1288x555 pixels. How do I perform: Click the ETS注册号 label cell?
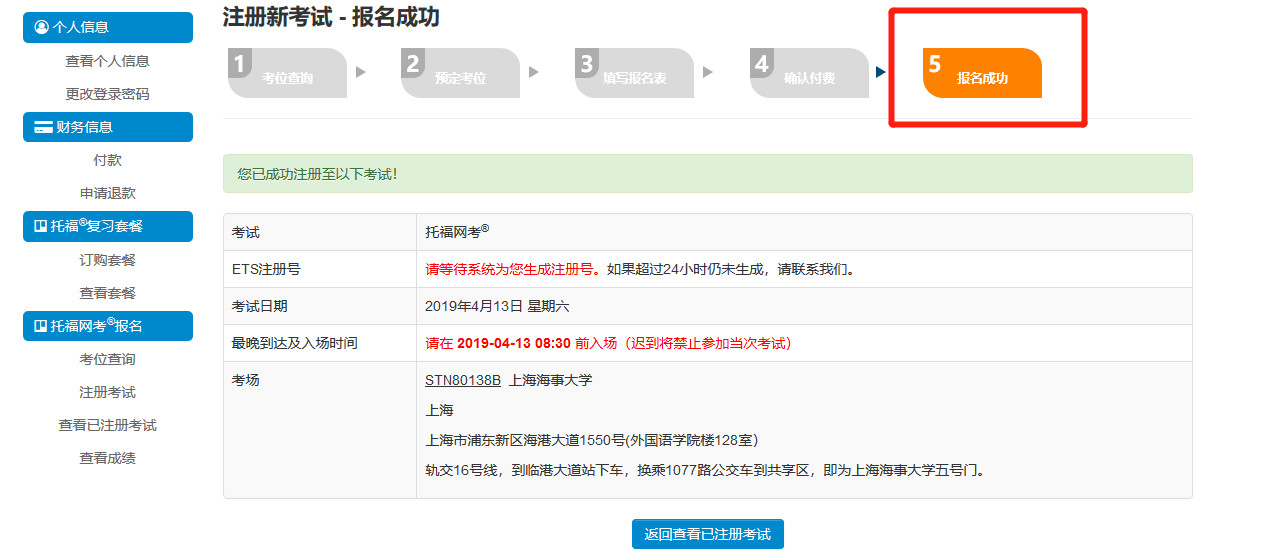point(320,269)
